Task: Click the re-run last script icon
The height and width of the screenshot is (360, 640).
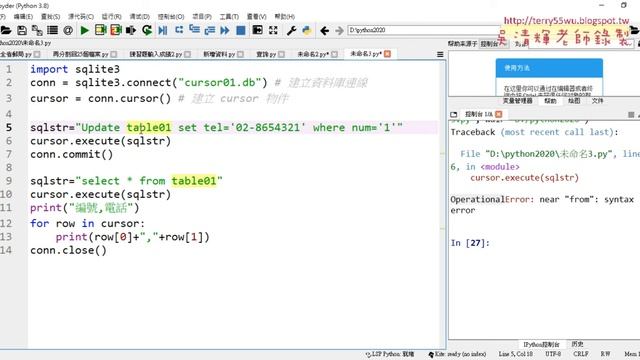Action: (147, 30)
